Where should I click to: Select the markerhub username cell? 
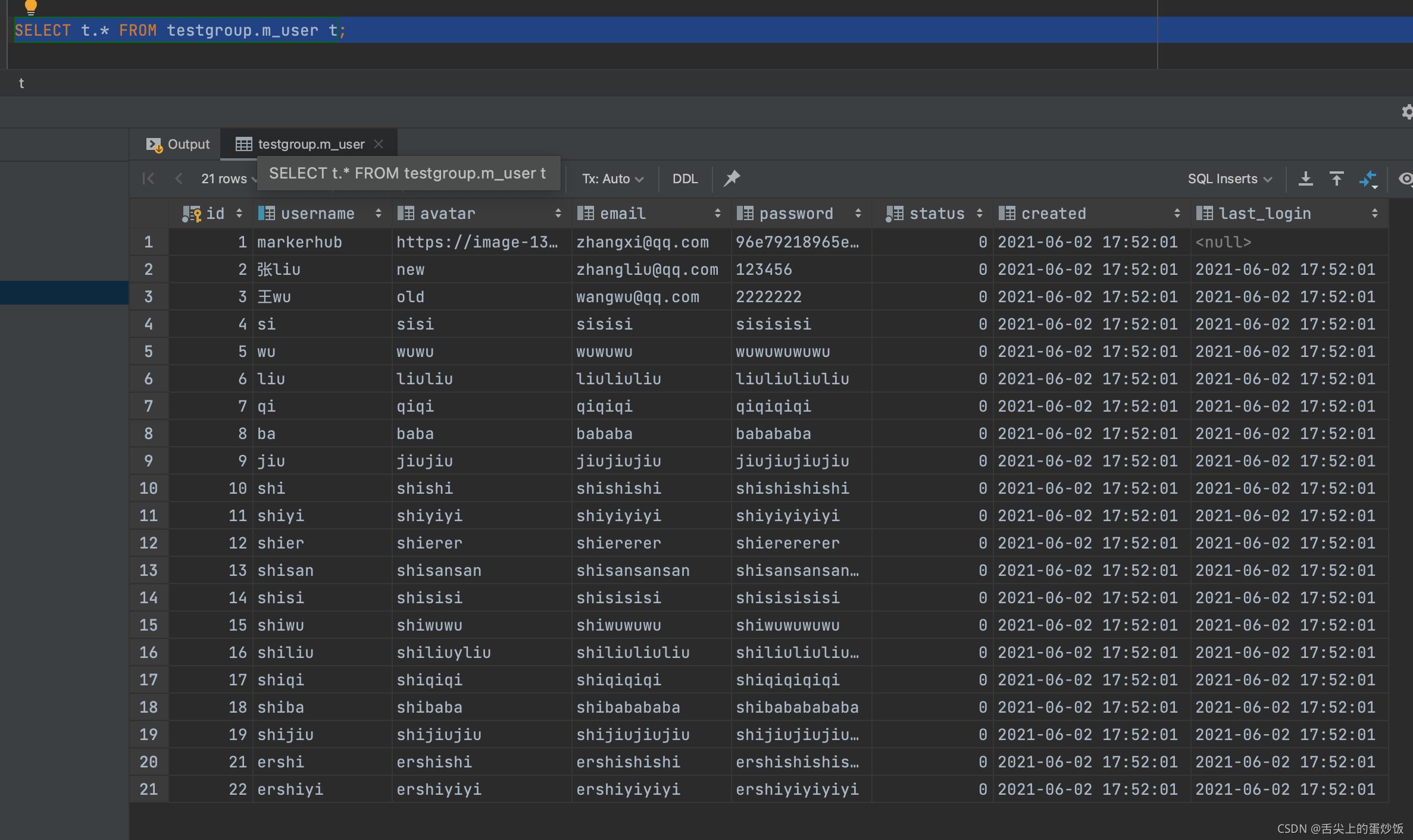(x=299, y=242)
